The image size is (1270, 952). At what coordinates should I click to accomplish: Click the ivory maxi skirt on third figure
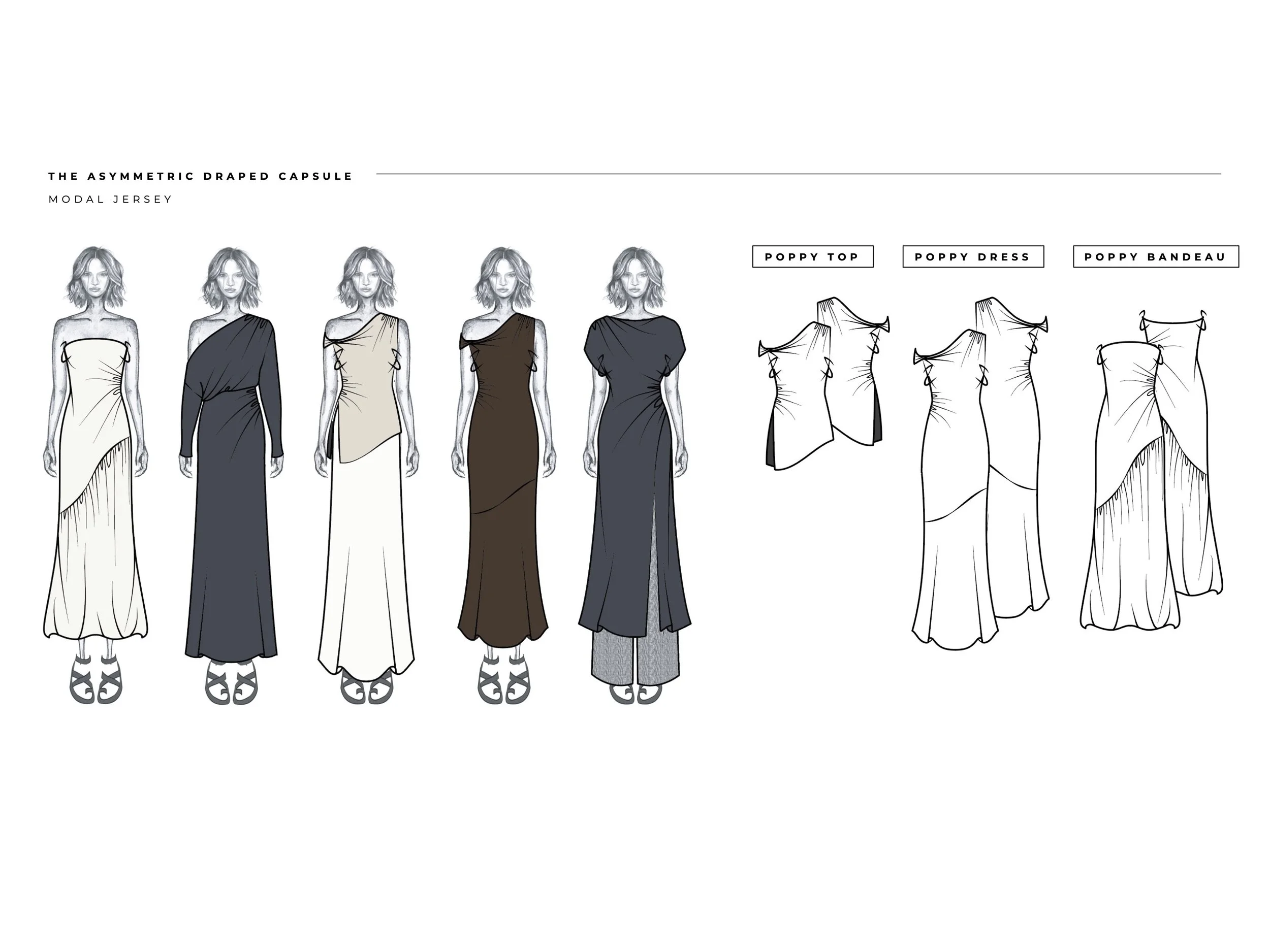point(367,563)
